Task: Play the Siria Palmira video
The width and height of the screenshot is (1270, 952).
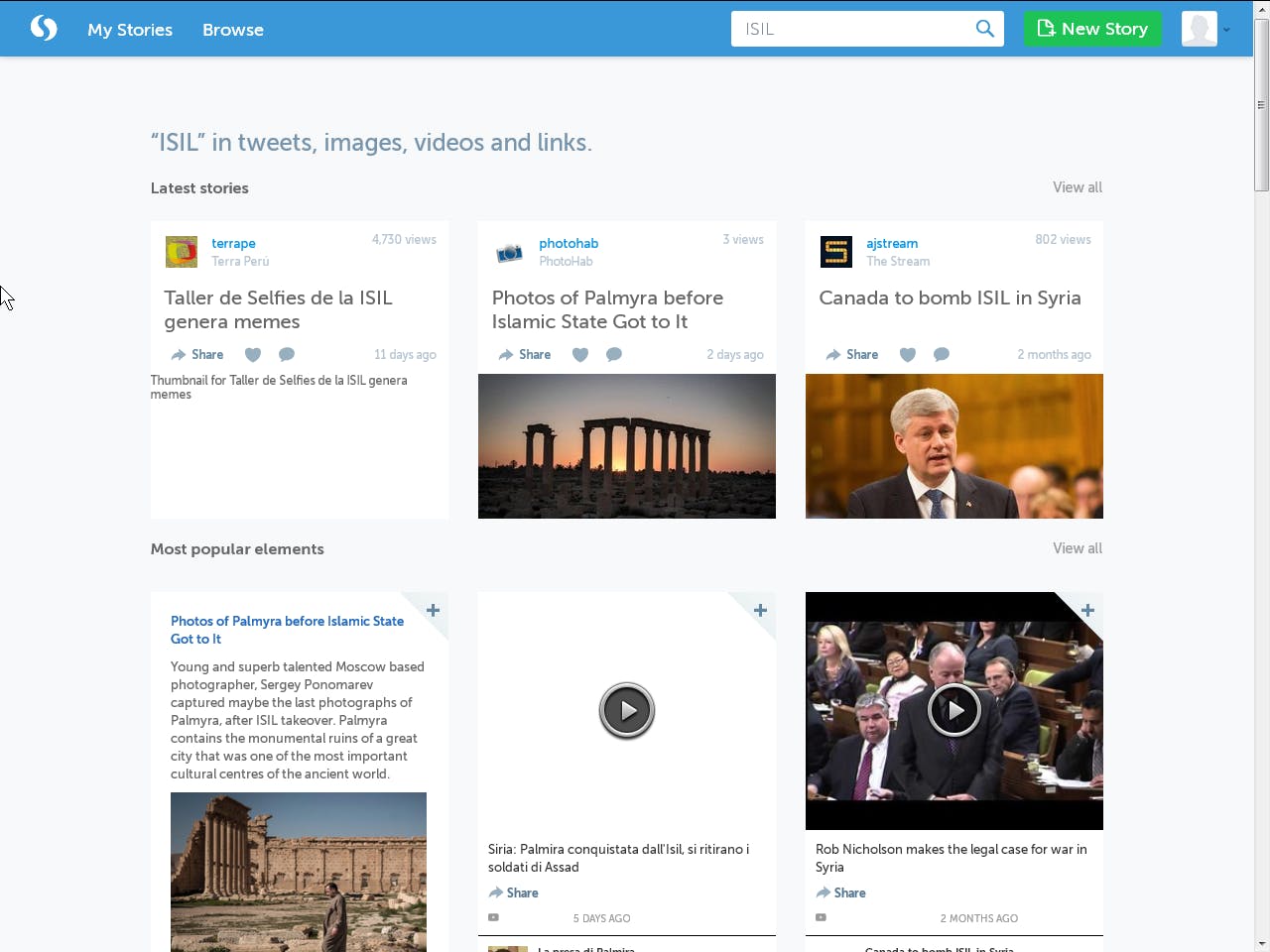Action: pos(626,710)
